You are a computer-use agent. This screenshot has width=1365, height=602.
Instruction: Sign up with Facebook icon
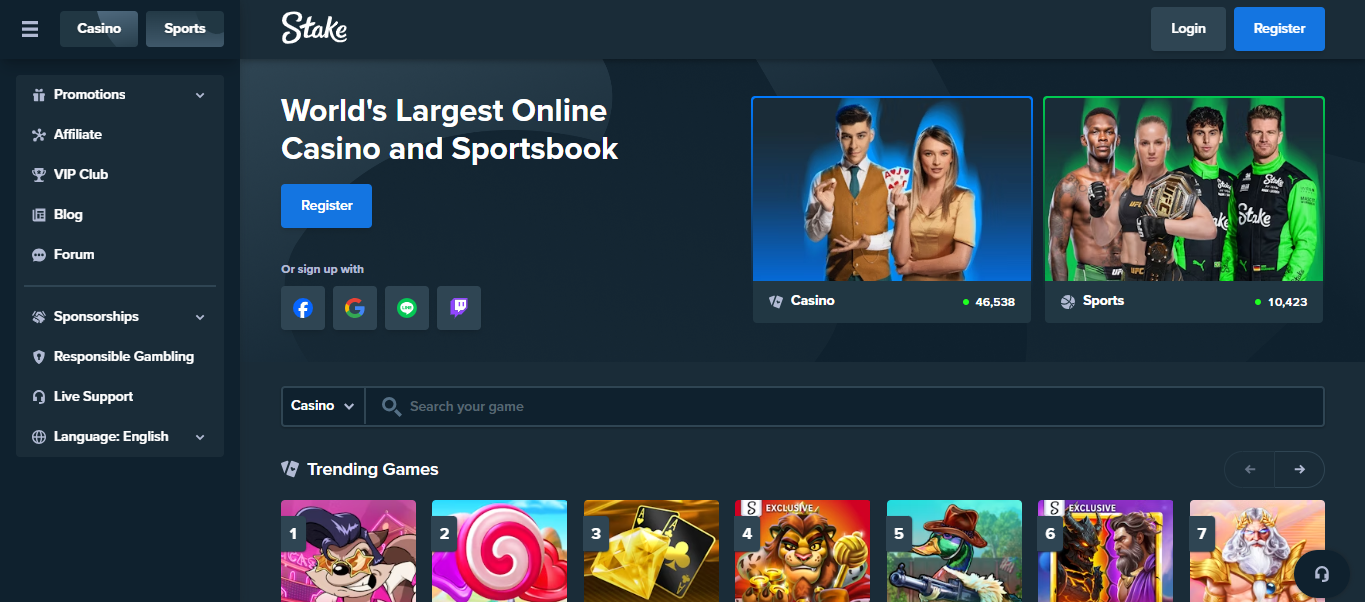click(303, 308)
